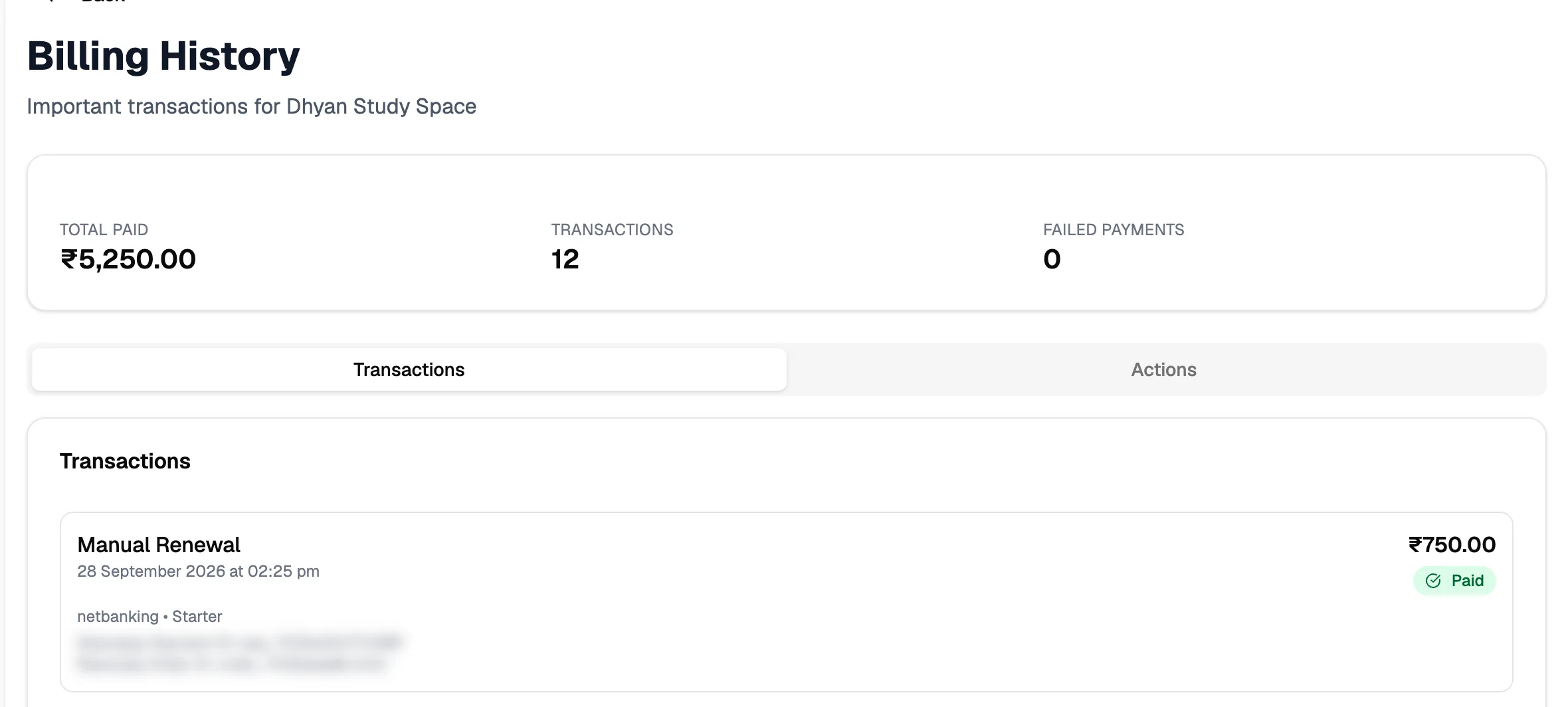Click the 28 September 2026 date line

click(x=198, y=571)
